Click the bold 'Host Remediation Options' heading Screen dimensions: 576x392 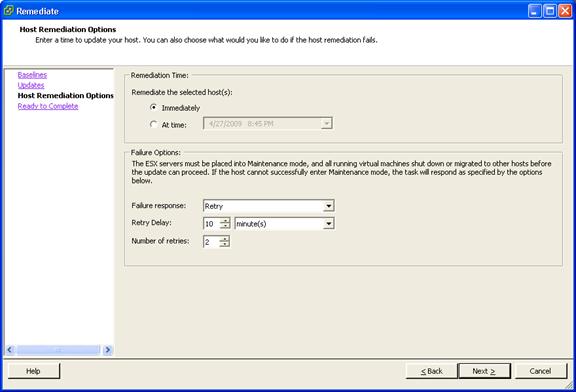[68, 29]
